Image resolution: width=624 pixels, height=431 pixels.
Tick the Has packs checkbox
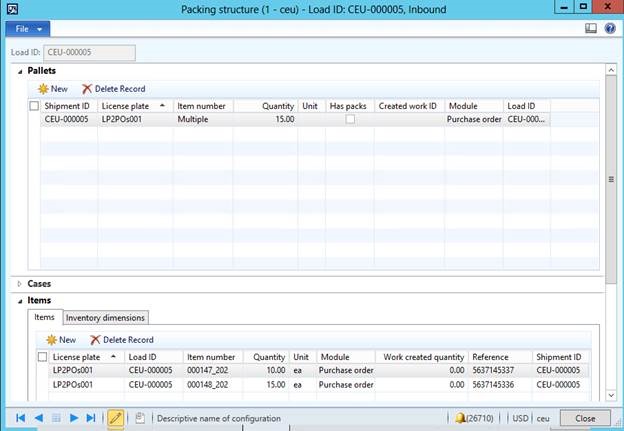349,119
